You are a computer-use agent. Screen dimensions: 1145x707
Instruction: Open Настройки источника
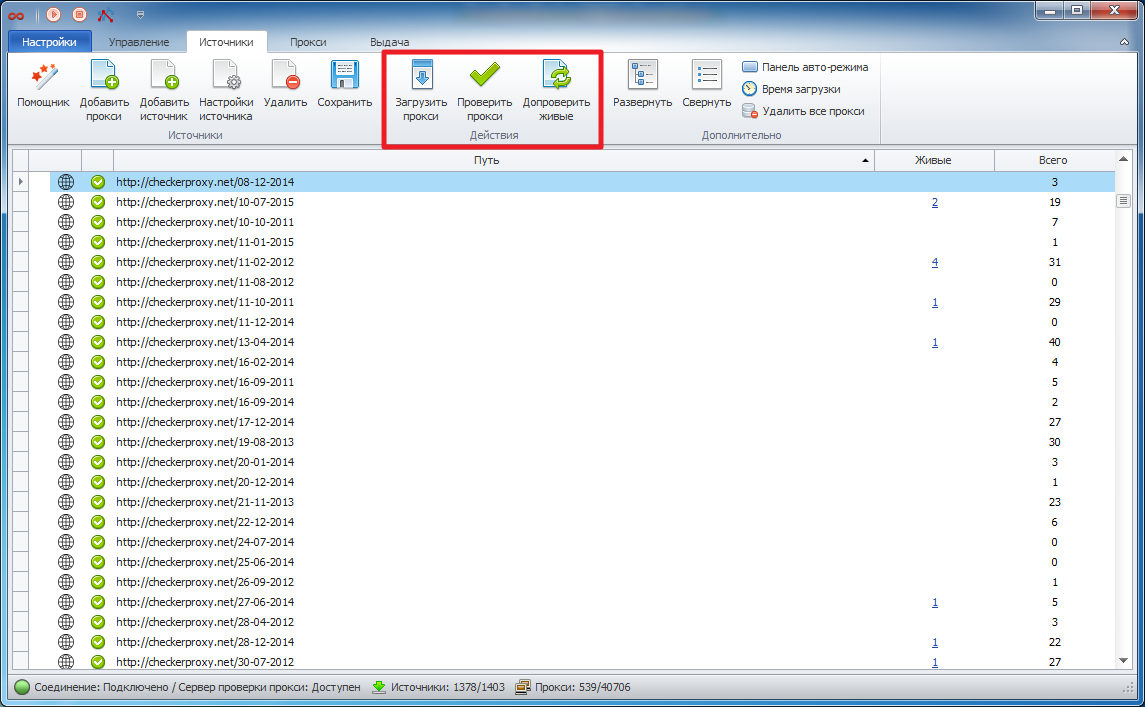pos(226,91)
